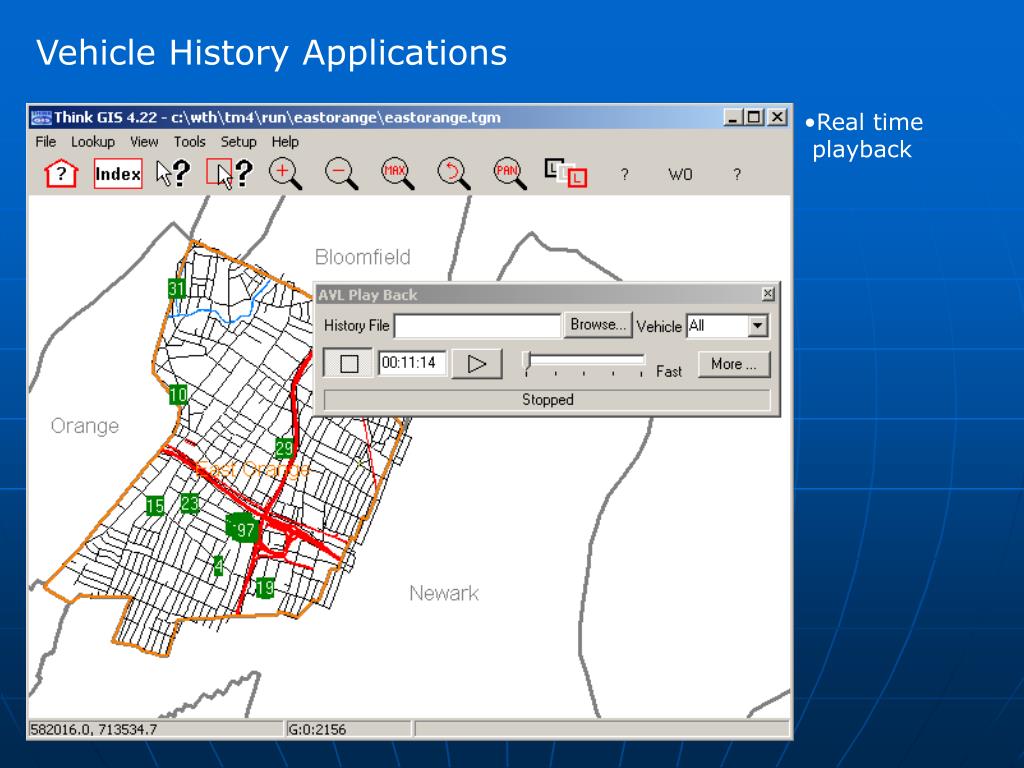
Task: Stop the AVL playback
Action: pos(349,364)
